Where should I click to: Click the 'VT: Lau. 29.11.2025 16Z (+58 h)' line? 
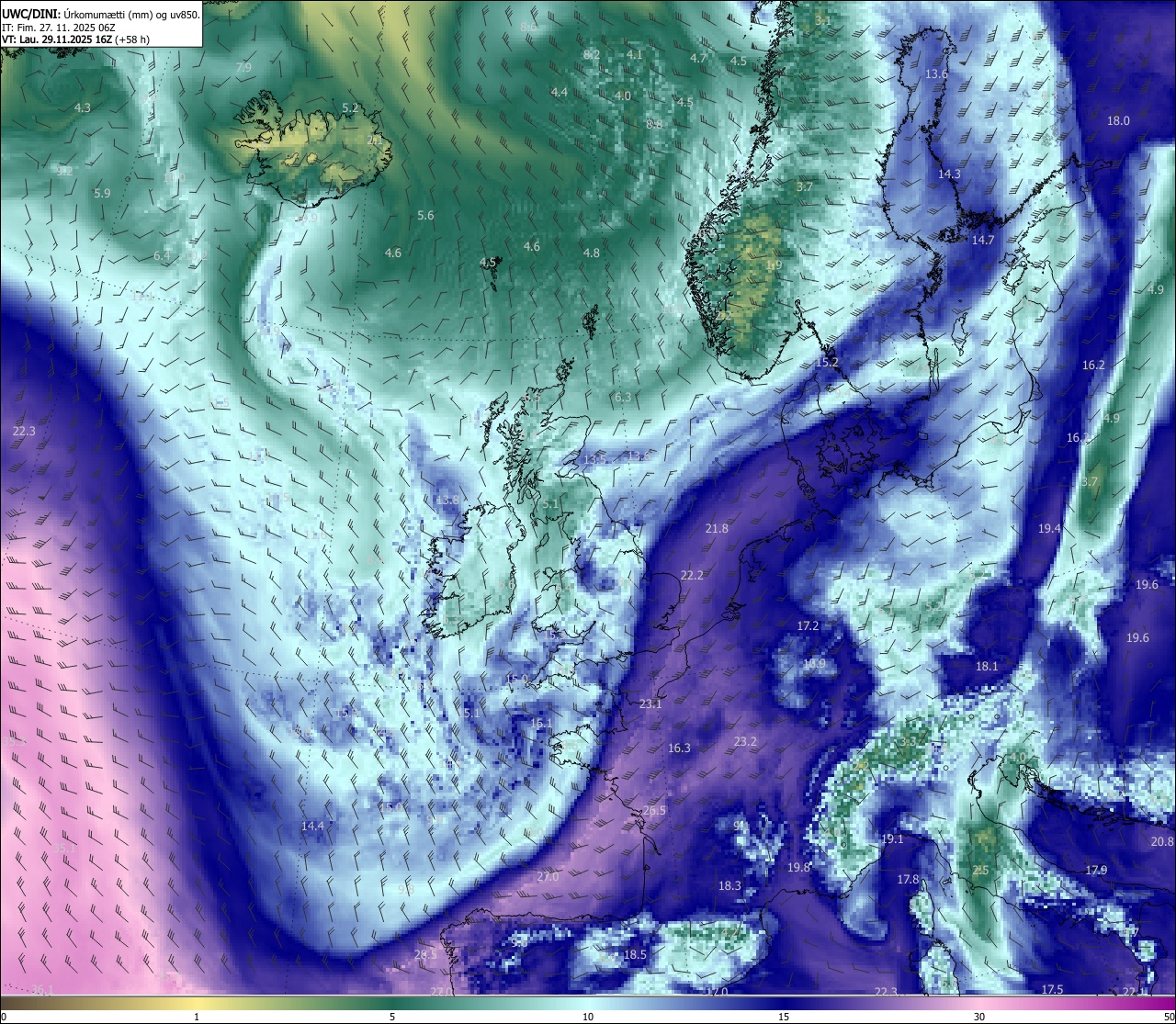coord(75,39)
